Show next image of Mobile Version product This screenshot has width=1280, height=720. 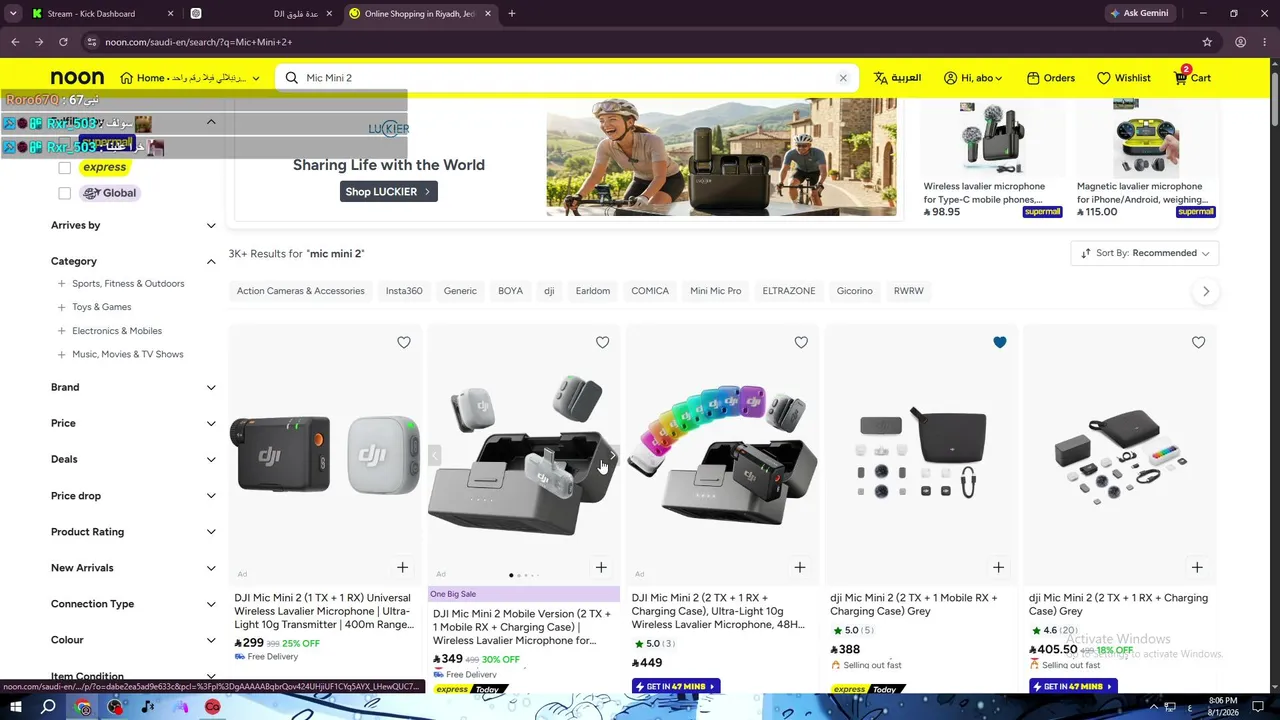[612, 456]
